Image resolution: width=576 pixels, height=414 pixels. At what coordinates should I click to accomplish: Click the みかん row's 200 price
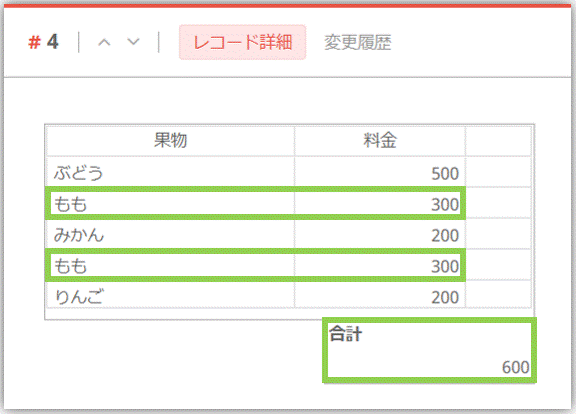click(x=380, y=234)
